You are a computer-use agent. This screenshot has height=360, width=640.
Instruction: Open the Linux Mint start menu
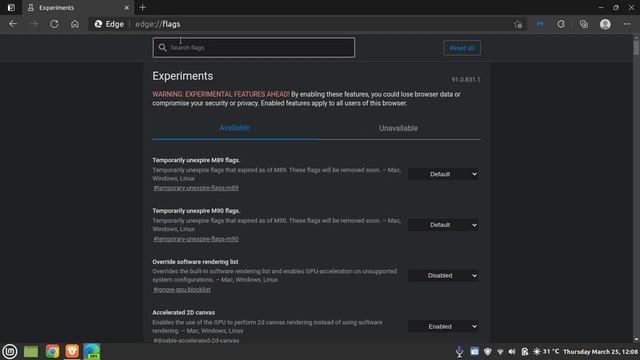click(10, 351)
